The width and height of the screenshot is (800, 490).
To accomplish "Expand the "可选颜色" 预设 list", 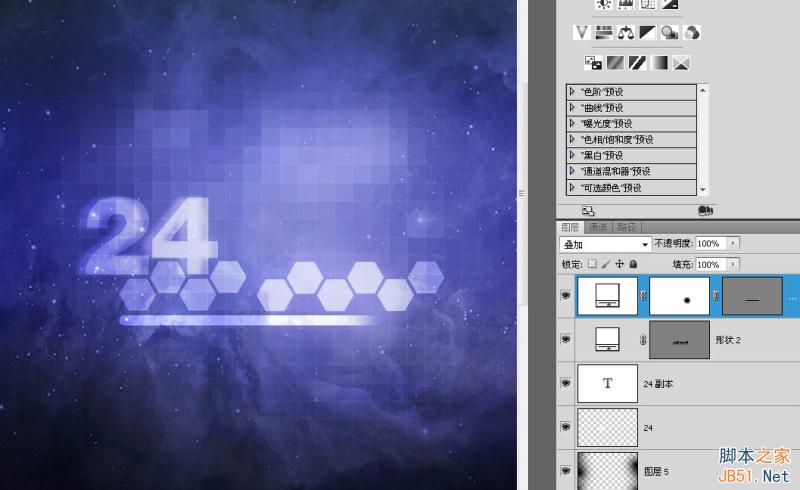I will click(x=572, y=187).
